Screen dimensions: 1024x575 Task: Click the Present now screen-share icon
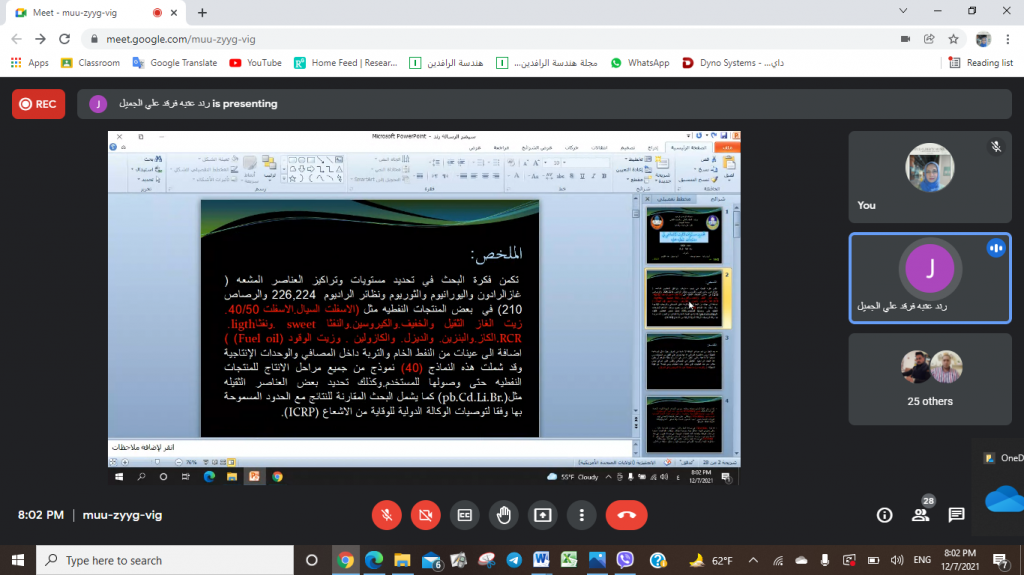coord(543,515)
